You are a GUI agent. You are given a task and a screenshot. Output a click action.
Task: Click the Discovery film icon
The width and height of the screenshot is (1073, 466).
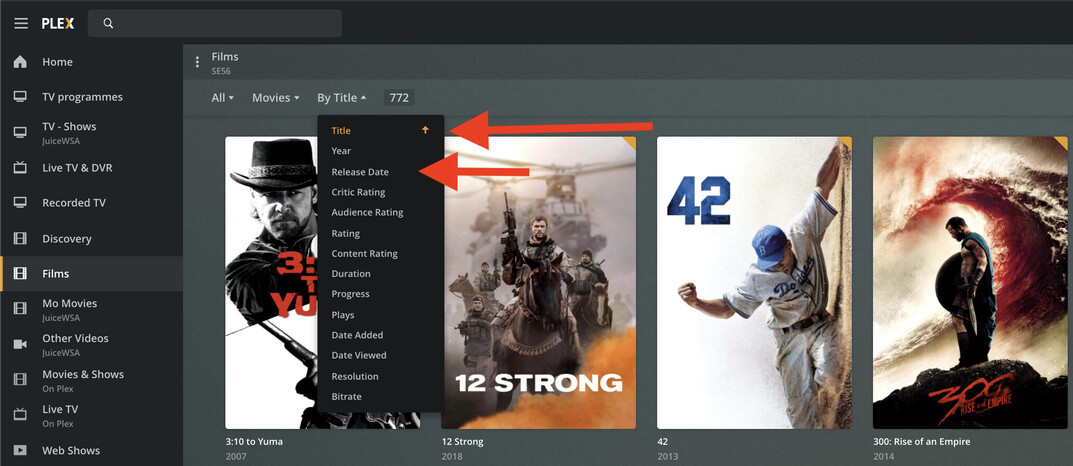[x=21, y=239]
